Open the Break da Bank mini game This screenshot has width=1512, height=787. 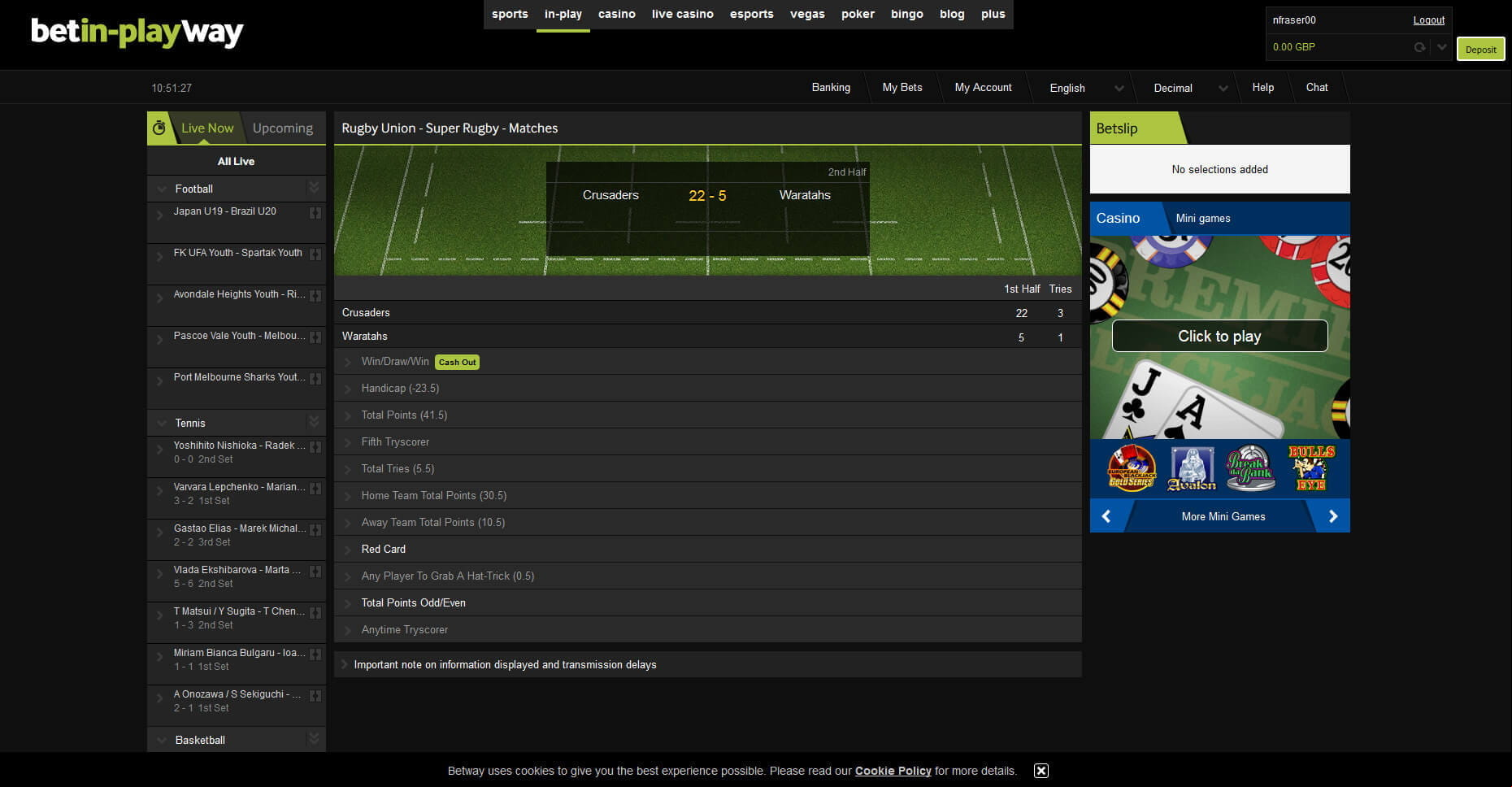[1250, 468]
